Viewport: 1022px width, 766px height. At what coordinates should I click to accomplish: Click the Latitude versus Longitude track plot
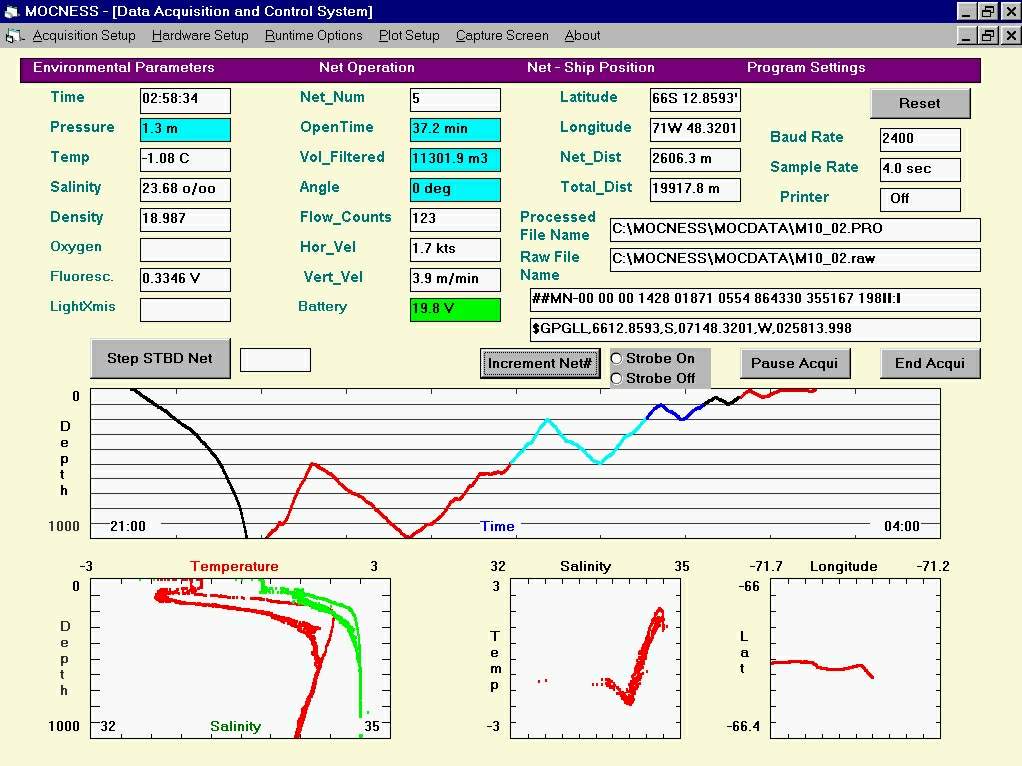(855, 658)
